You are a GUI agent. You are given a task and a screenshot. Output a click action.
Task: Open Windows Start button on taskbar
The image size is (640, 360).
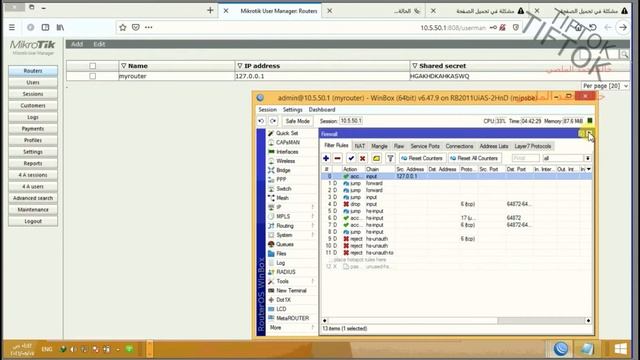point(620,349)
